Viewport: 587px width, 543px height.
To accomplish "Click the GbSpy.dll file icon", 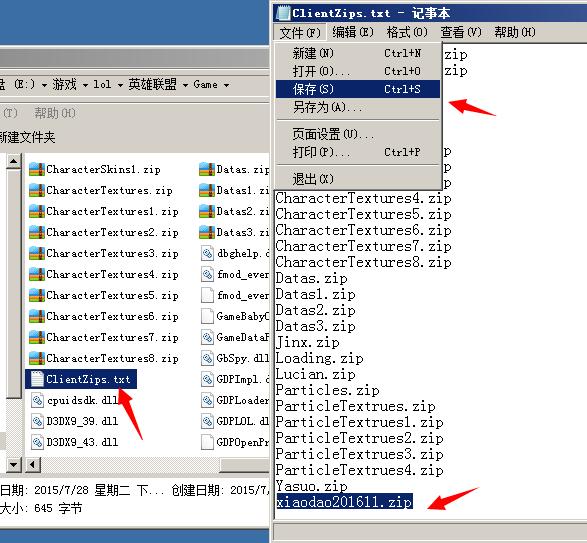I will (207, 358).
